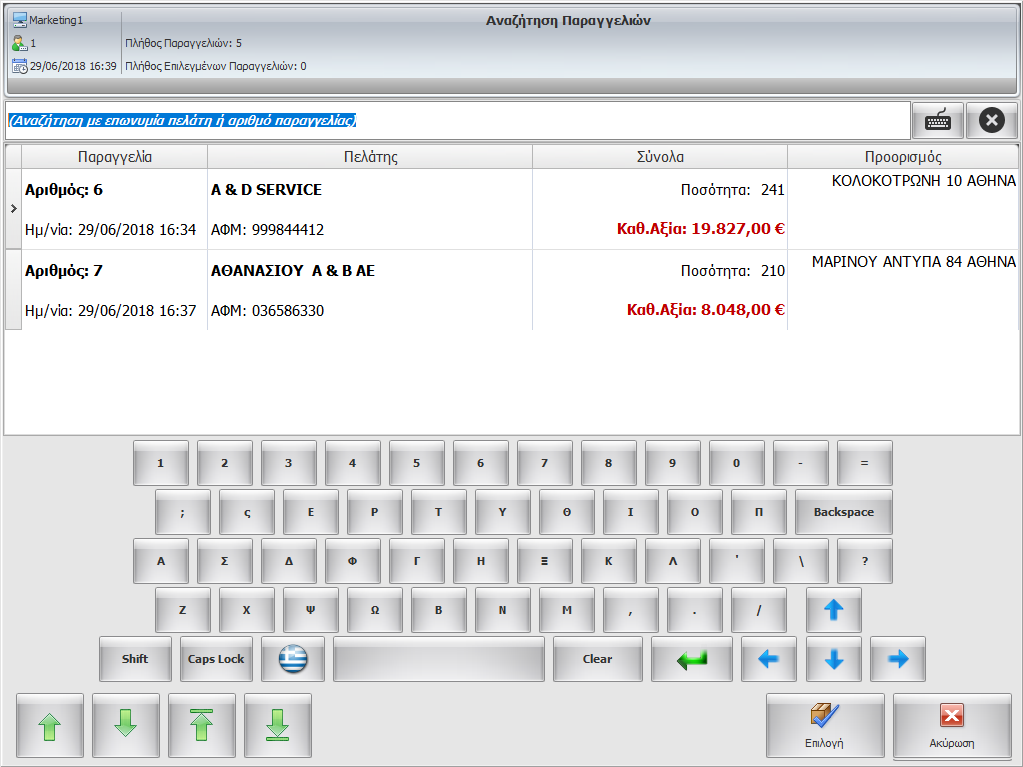Click the Greek letter Φ key

(x=352, y=561)
